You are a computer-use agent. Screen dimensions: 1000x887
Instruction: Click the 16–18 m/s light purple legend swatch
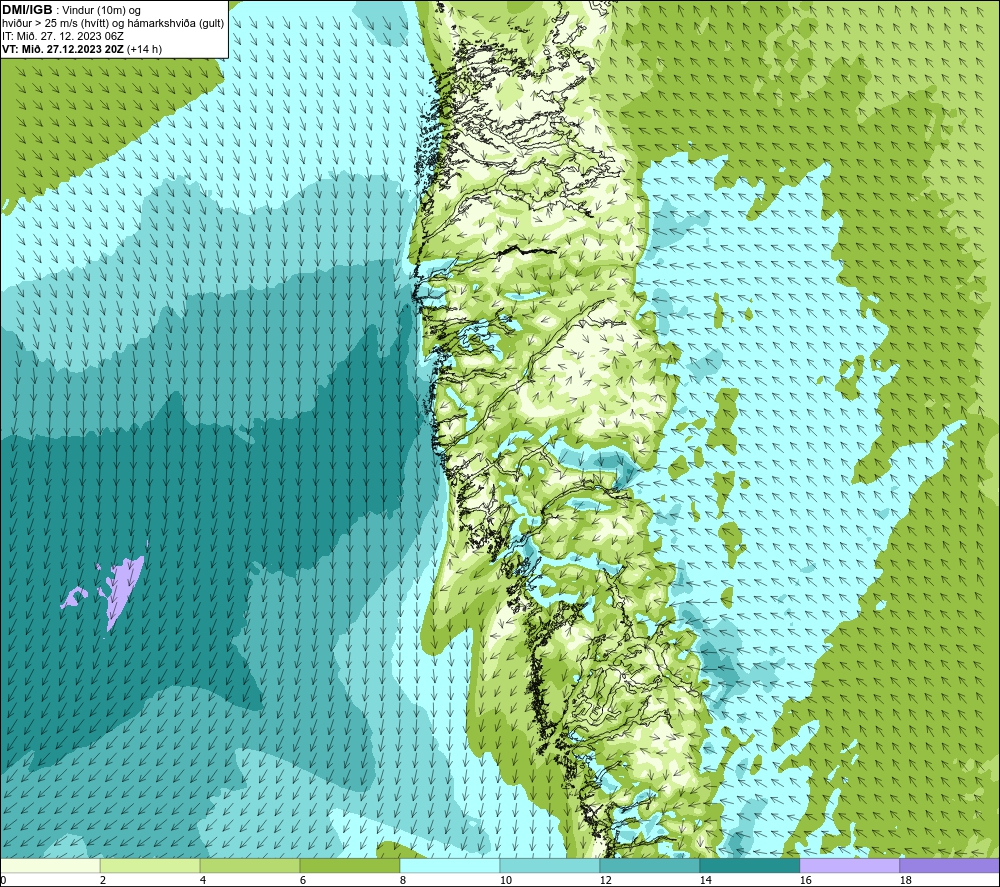pos(849,865)
